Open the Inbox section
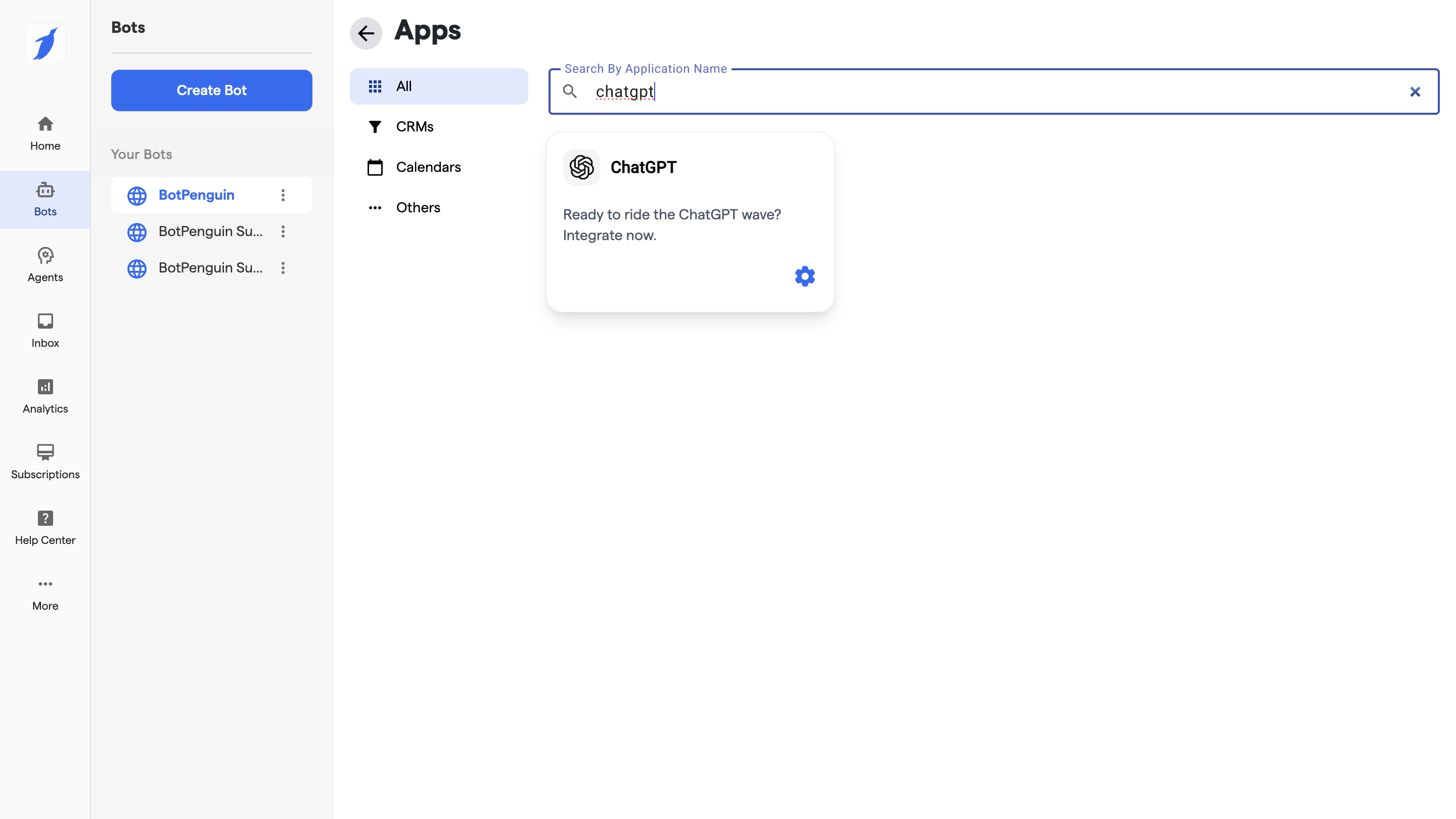Image resolution: width=1456 pixels, height=819 pixels. pos(45,330)
